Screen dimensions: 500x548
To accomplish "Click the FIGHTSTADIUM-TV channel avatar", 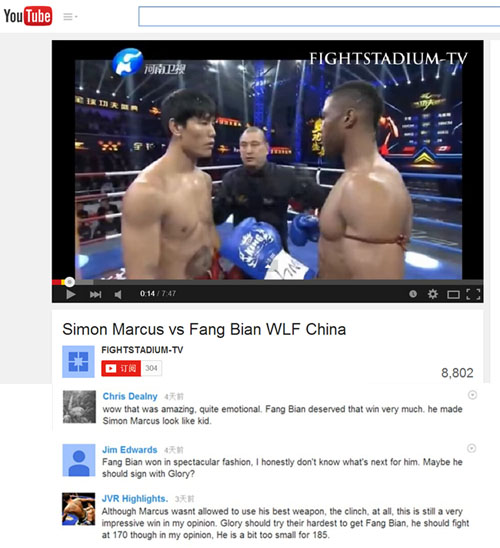I will [x=78, y=362].
